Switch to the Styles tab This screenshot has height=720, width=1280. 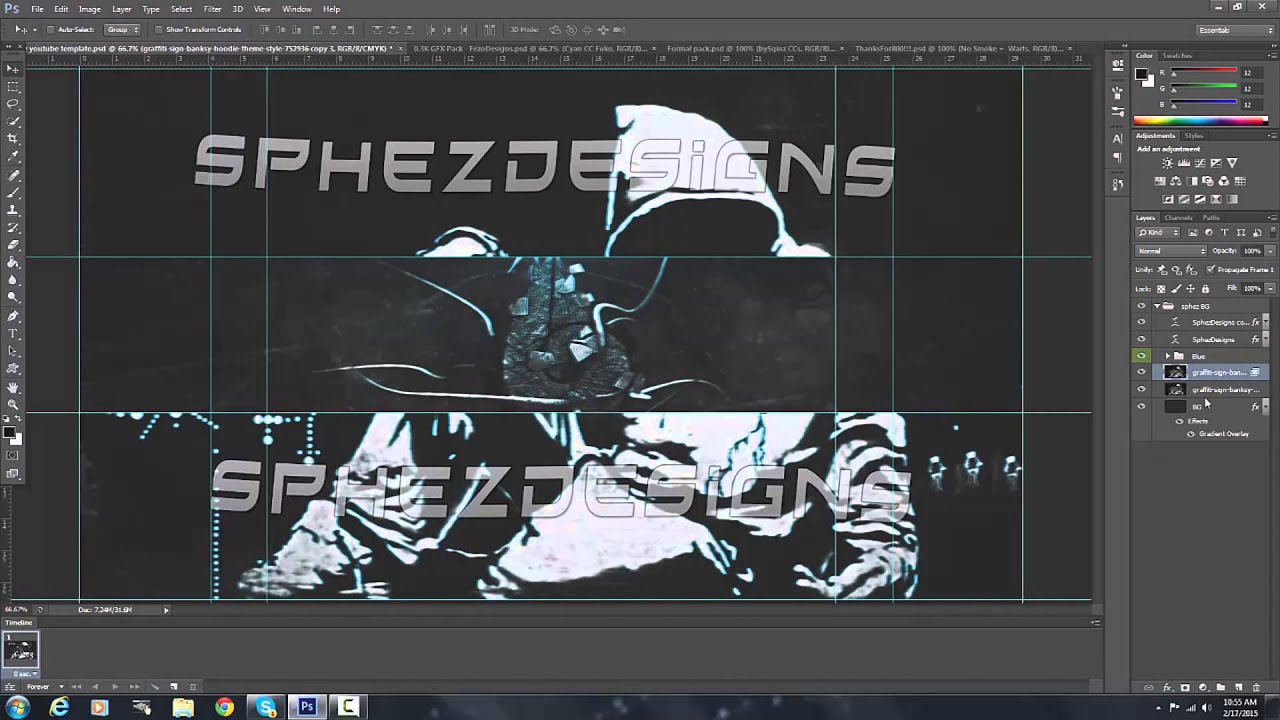click(x=1194, y=136)
